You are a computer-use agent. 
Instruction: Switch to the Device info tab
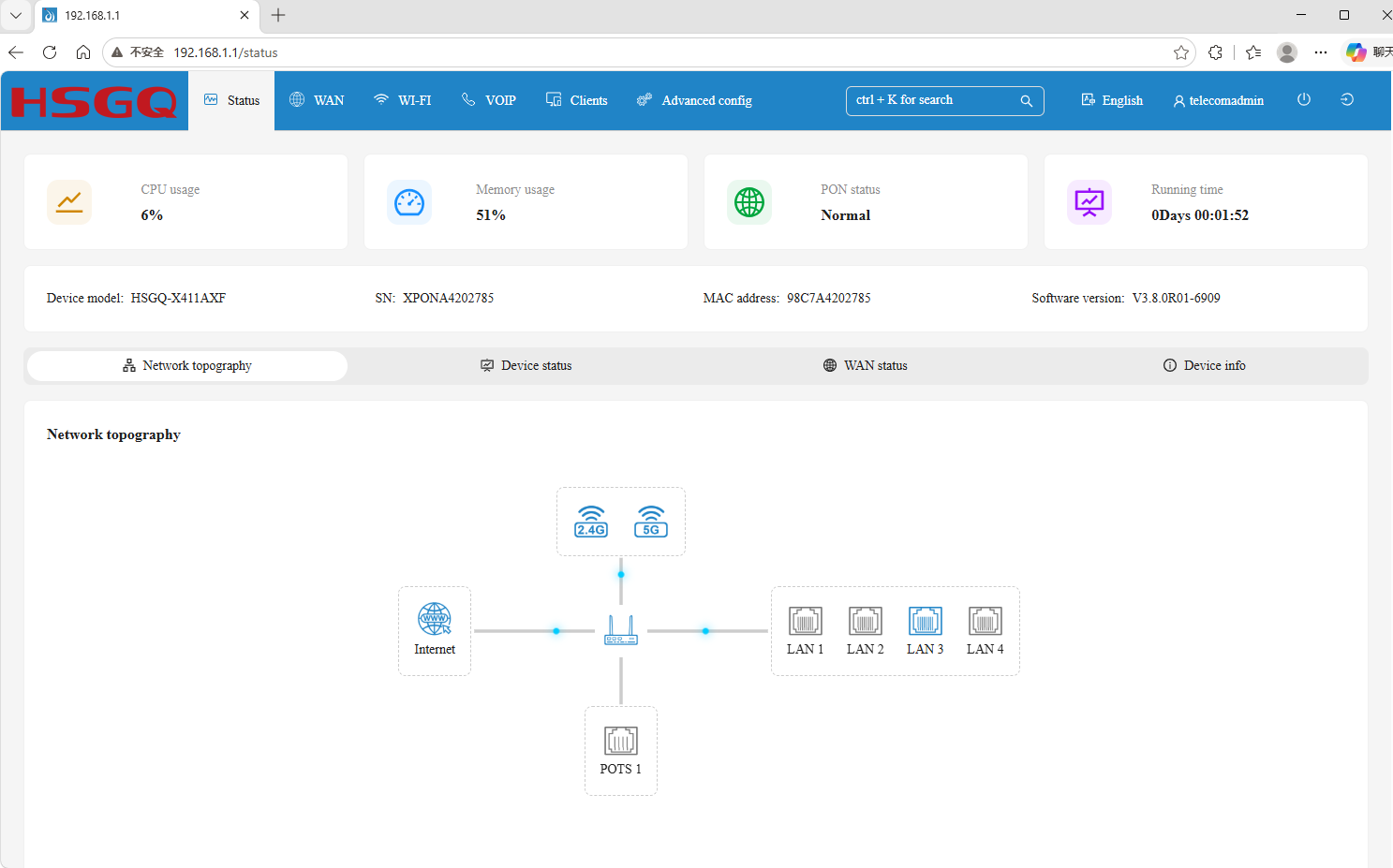[x=1205, y=366]
